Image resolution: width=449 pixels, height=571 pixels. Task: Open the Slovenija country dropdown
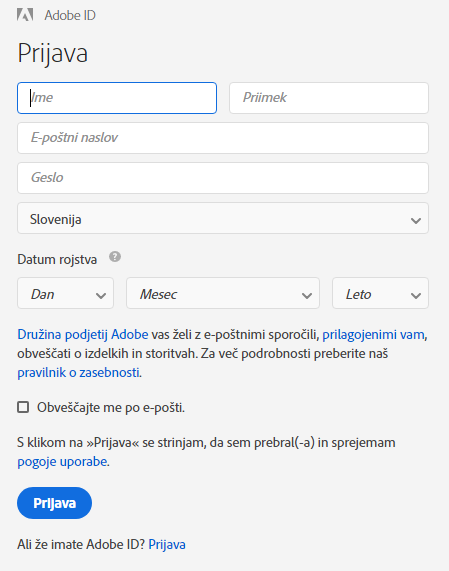click(223, 218)
